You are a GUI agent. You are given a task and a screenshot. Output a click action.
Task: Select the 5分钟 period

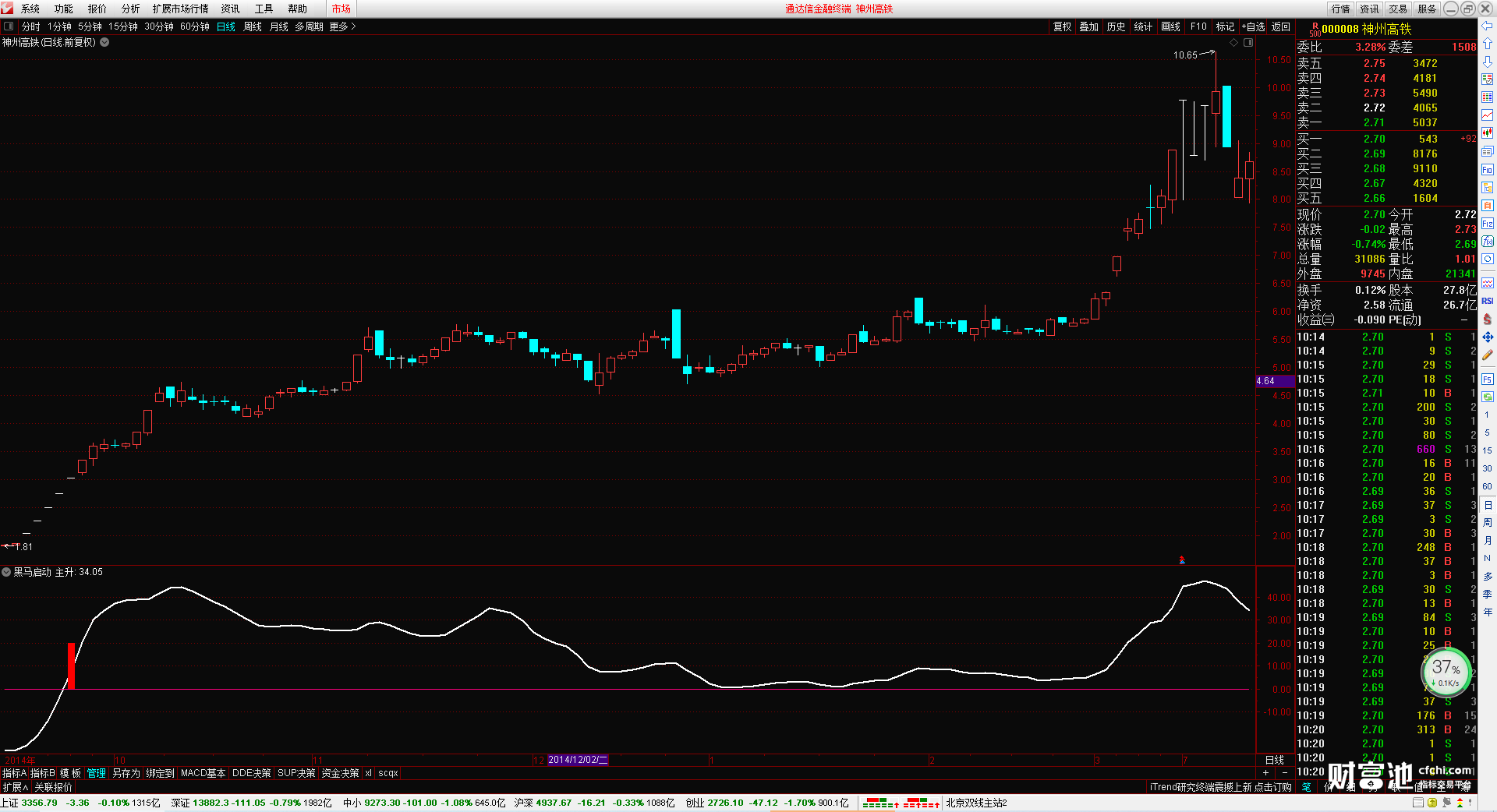(90, 26)
